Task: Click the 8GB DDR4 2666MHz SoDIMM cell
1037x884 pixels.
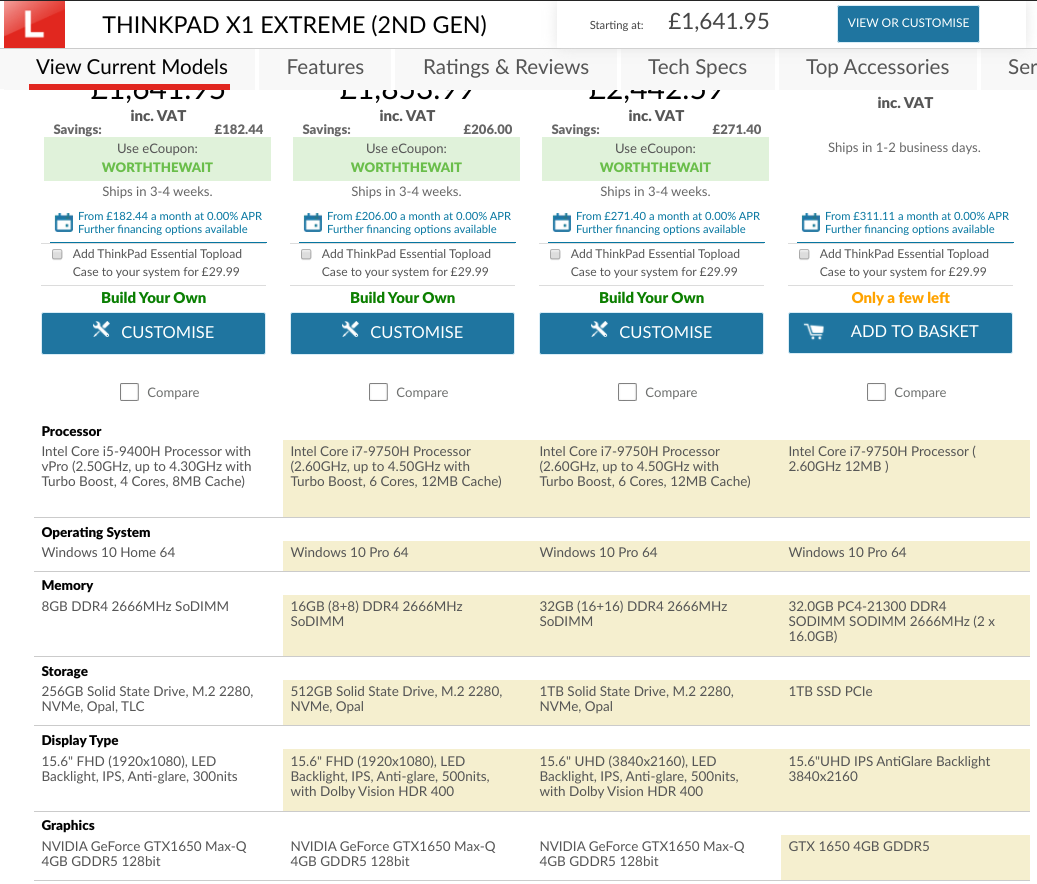Action: point(135,606)
